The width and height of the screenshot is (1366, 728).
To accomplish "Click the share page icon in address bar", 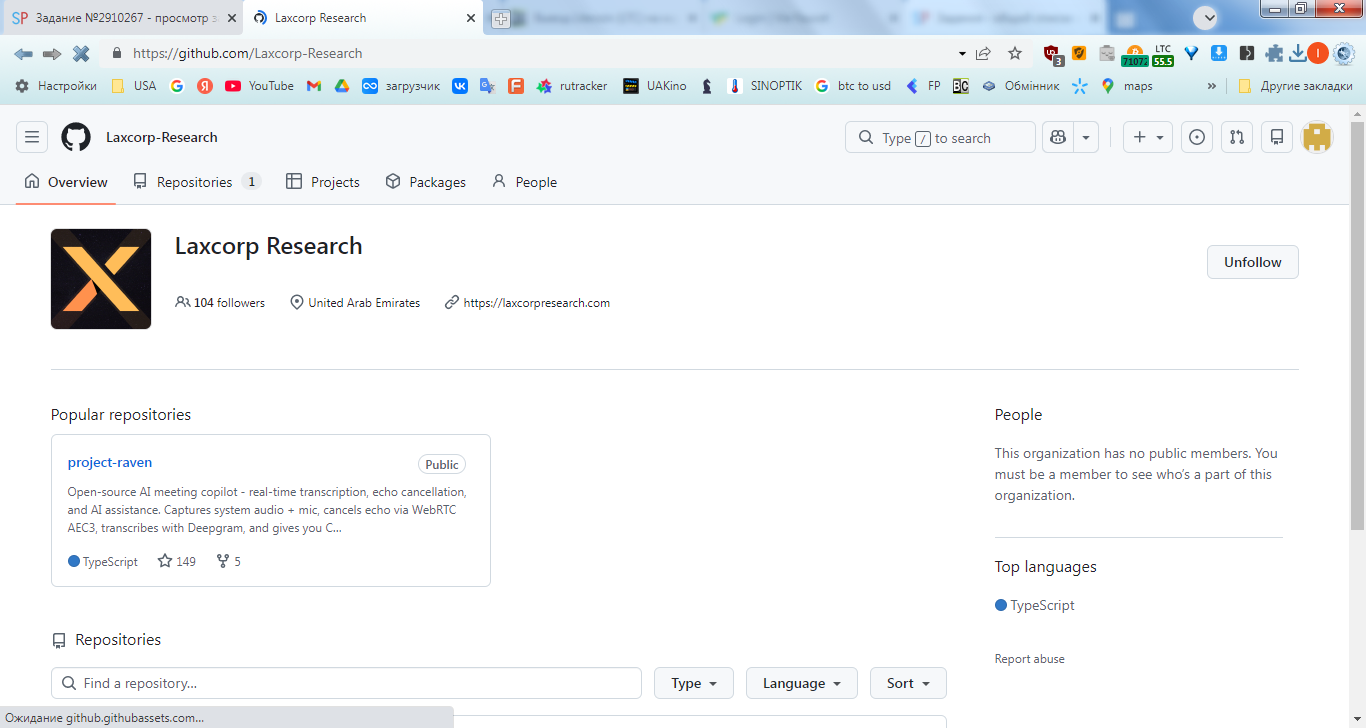I will 983,54.
